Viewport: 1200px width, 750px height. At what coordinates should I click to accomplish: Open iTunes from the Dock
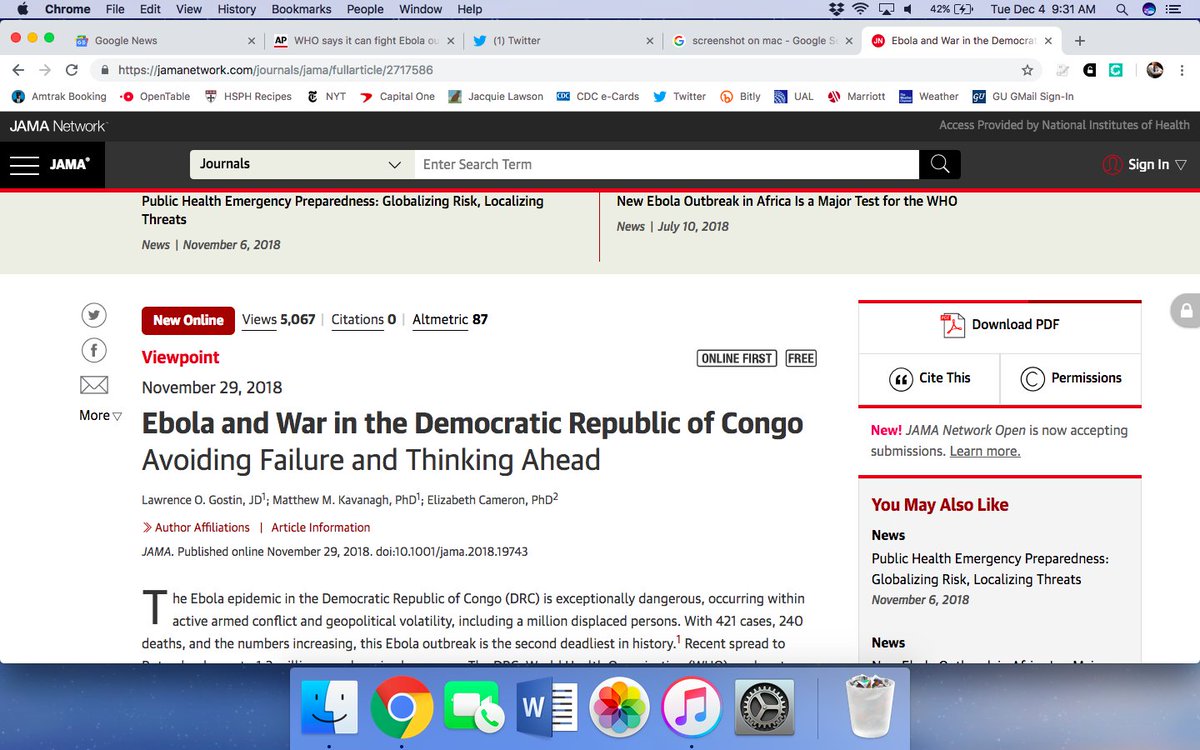coord(692,709)
